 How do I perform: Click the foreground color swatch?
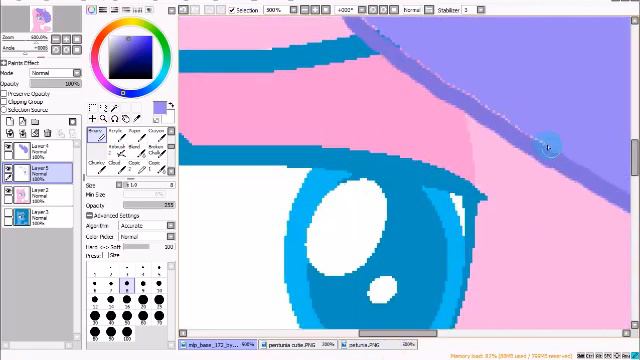160,108
